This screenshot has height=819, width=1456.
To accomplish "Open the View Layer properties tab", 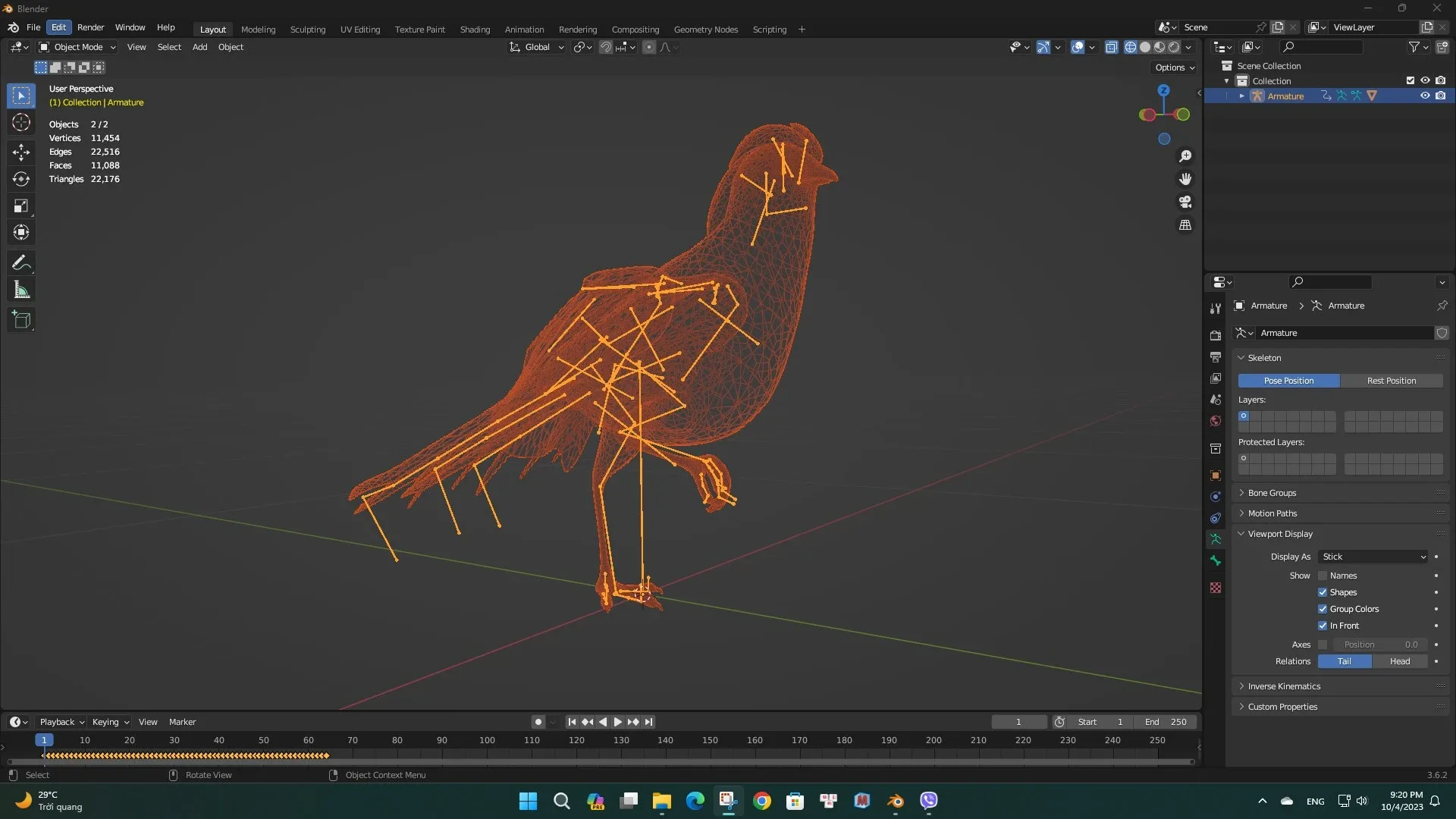I will (1216, 378).
